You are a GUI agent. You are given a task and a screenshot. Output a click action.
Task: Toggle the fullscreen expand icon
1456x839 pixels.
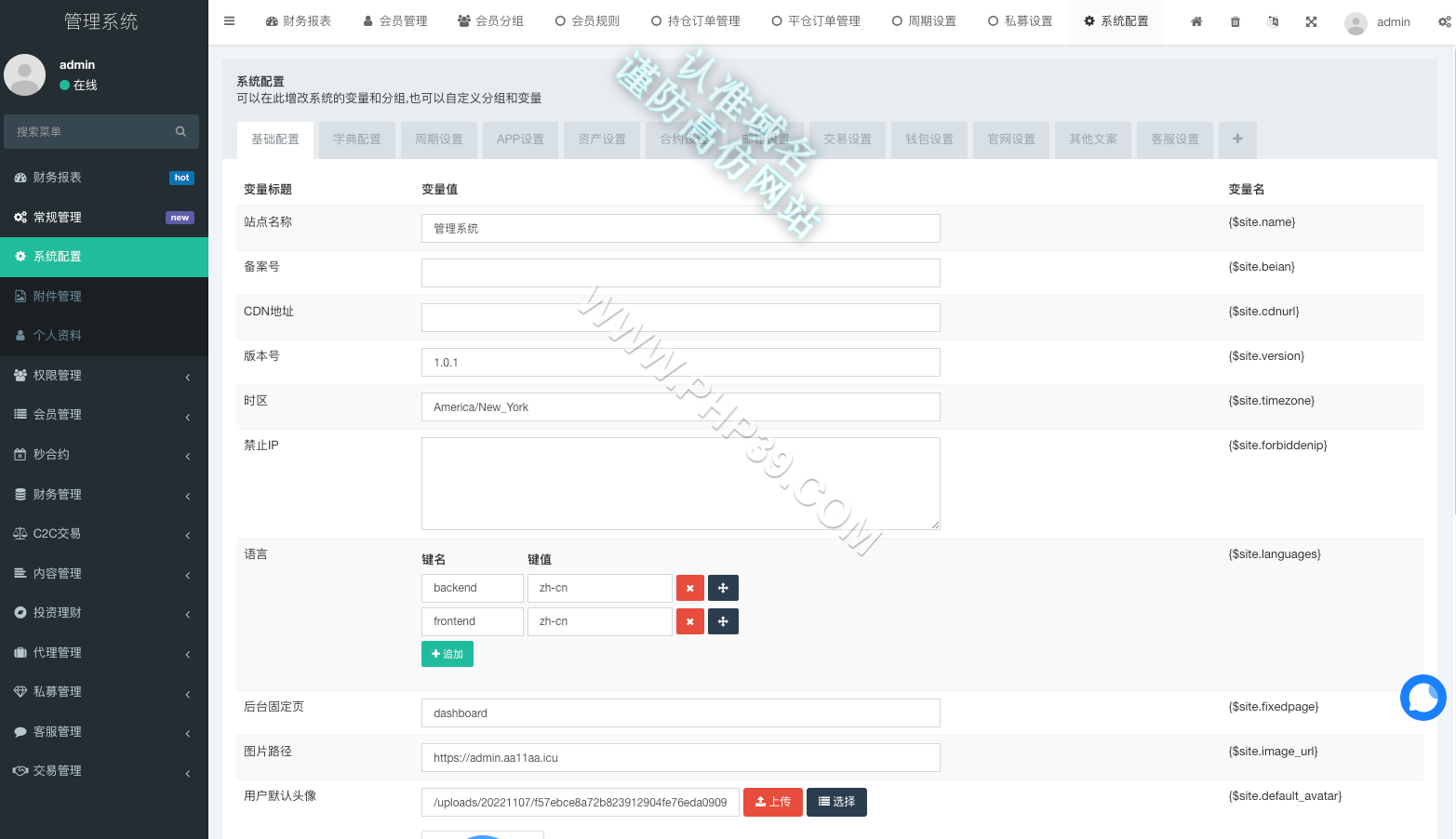1311,21
